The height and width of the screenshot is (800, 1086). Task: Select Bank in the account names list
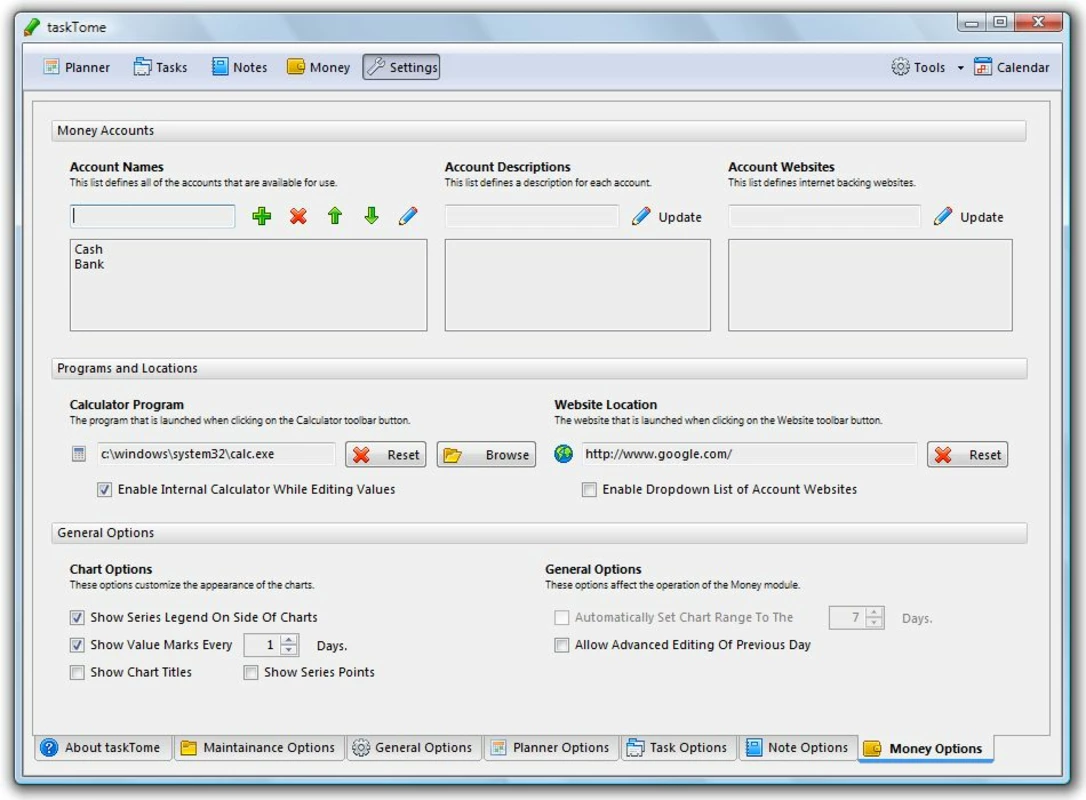89,265
